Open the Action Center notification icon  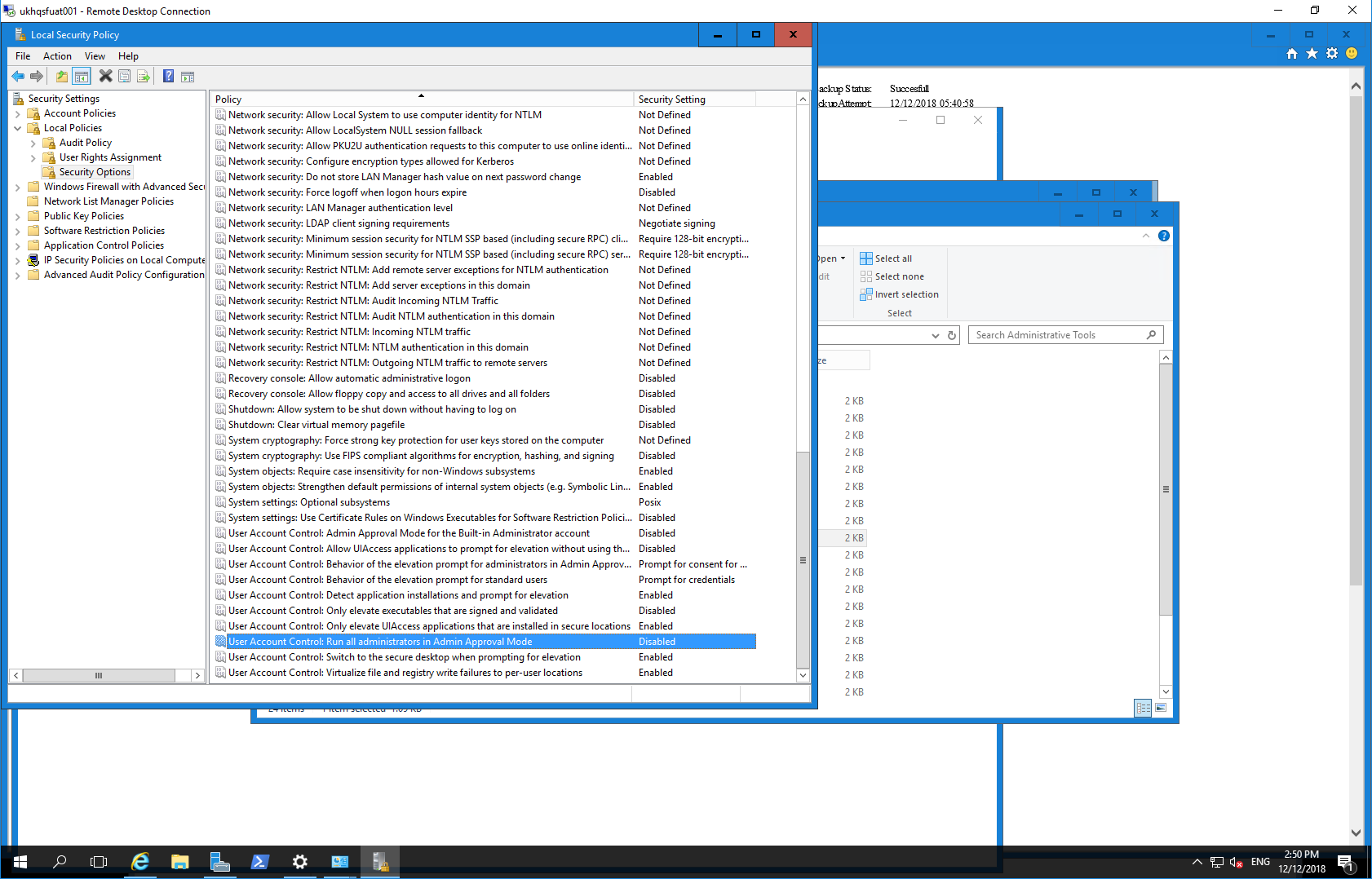click(1347, 863)
